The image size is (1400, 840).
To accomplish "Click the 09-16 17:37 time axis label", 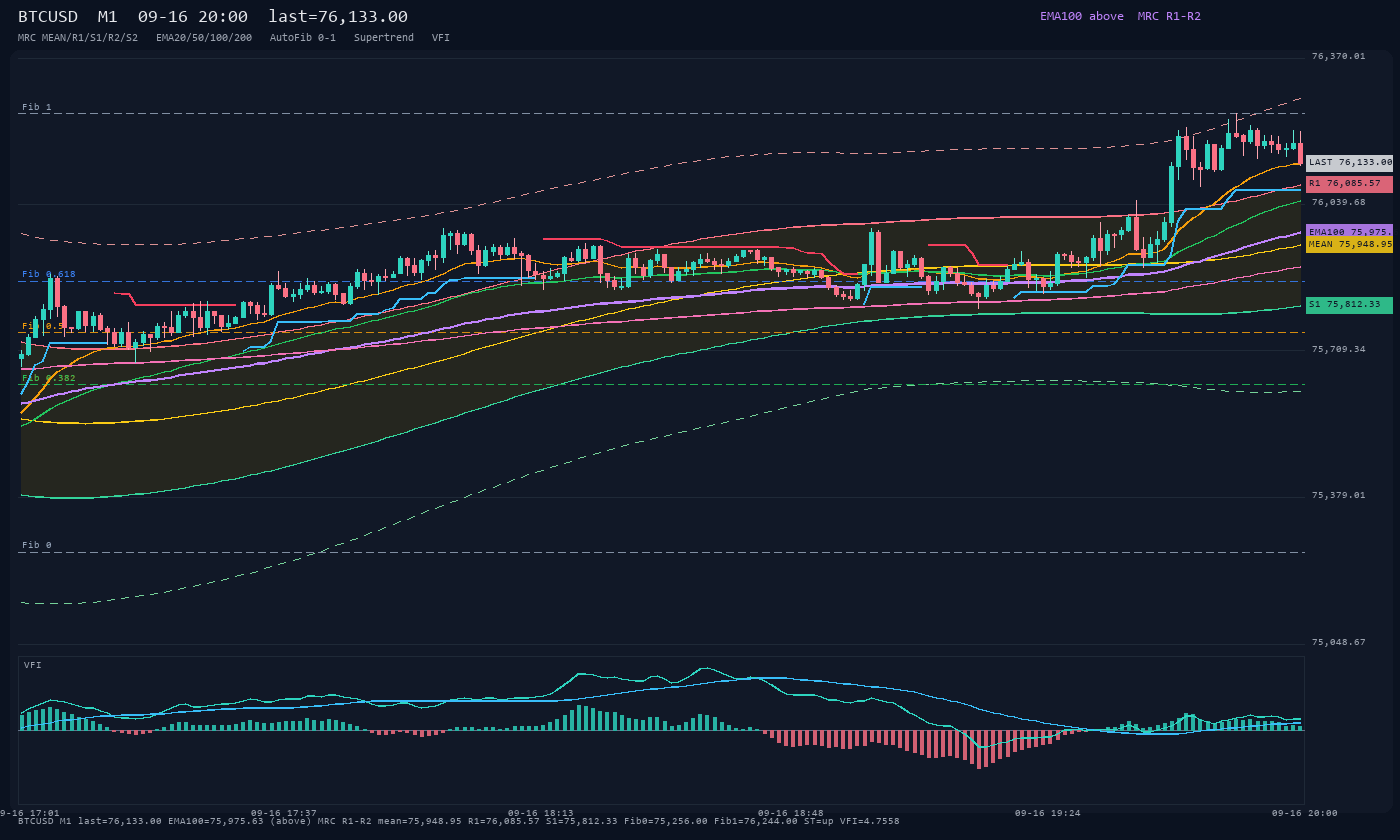I will point(284,813).
